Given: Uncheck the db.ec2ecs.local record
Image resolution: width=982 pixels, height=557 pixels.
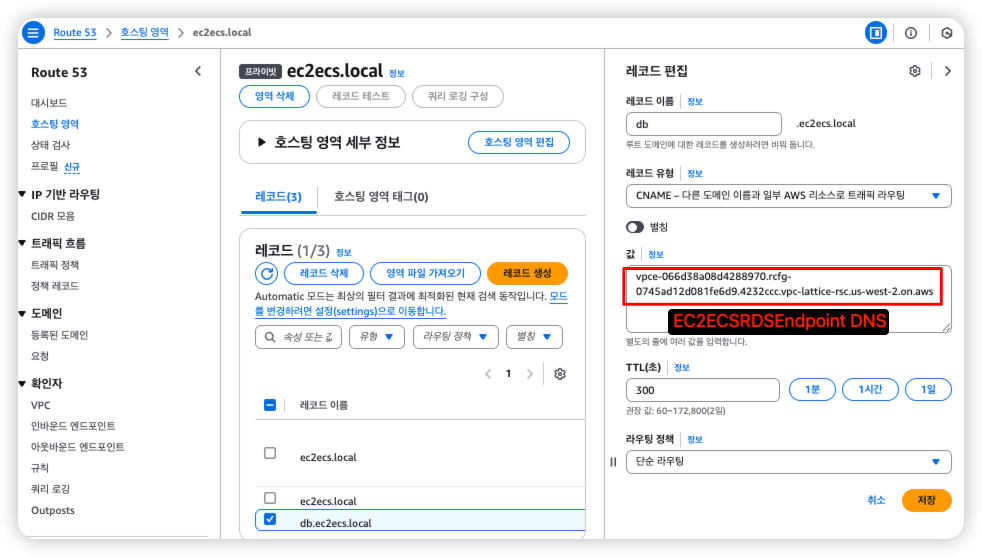Looking at the screenshot, I should [x=270, y=519].
